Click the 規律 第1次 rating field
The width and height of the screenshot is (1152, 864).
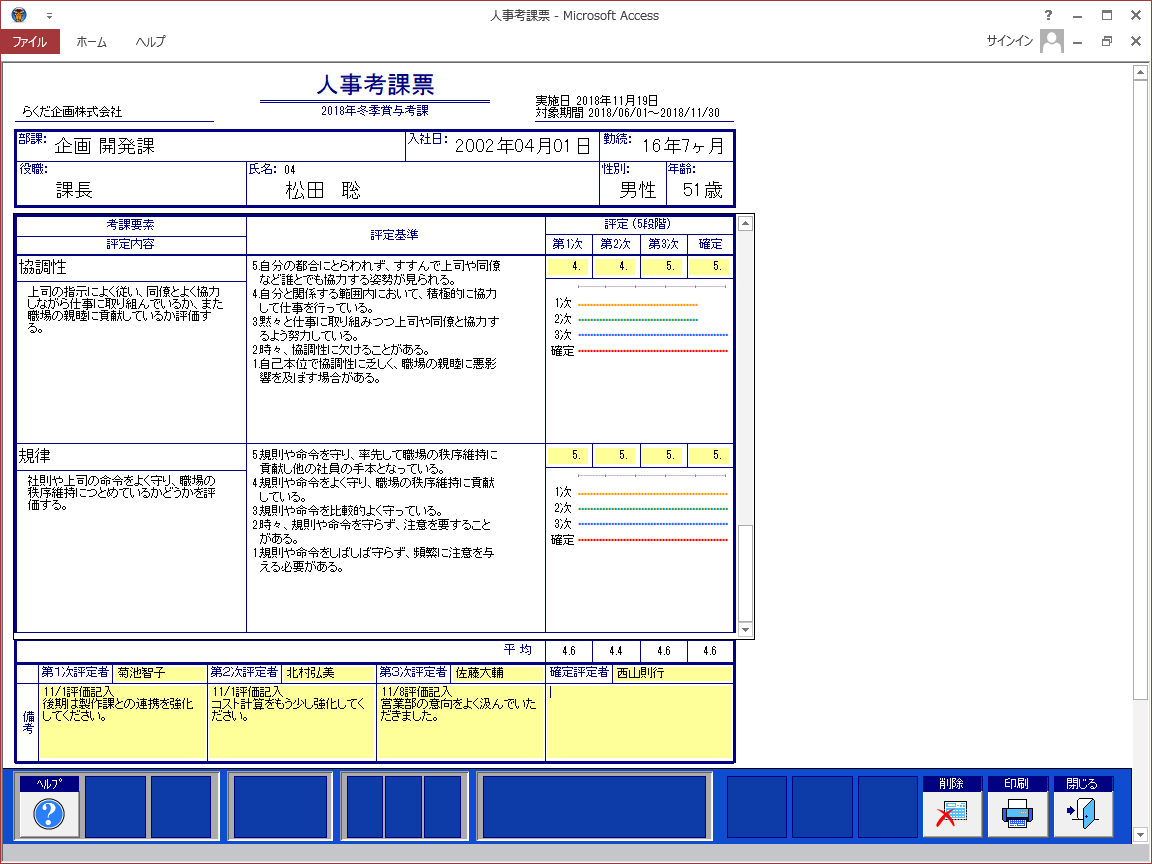(568, 456)
